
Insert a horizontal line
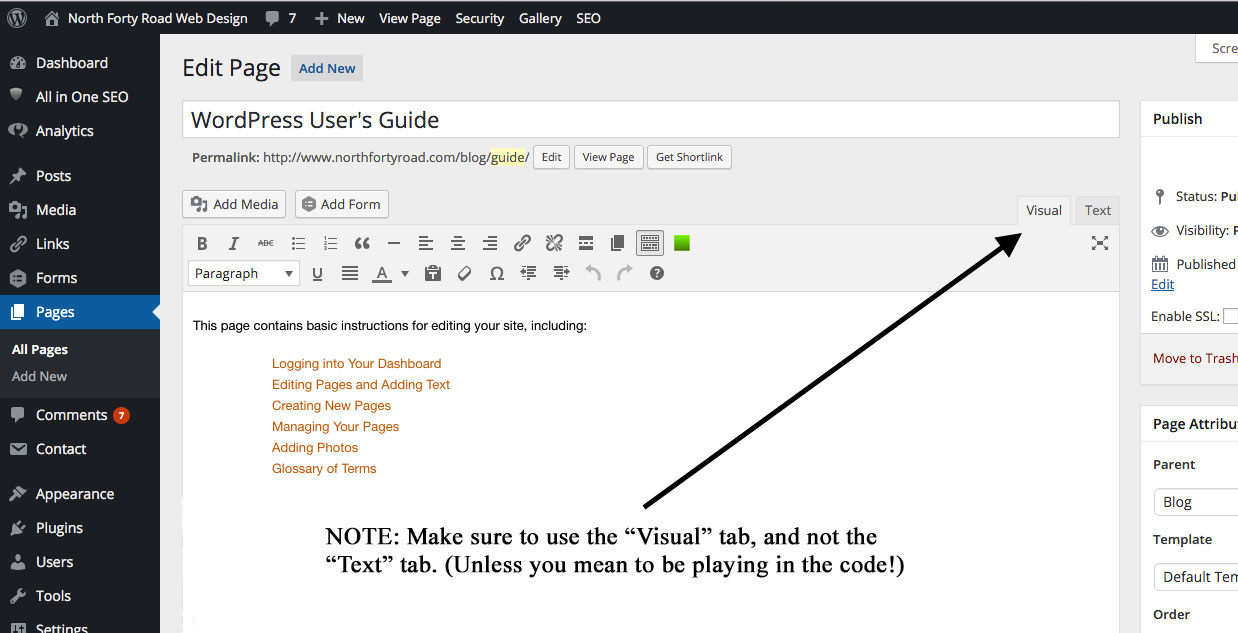(394, 243)
